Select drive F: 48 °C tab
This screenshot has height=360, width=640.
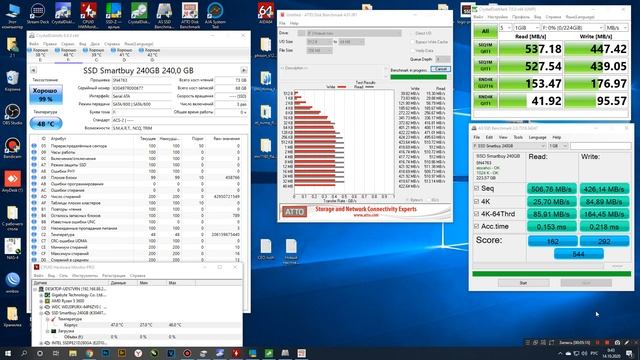(68, 55)
